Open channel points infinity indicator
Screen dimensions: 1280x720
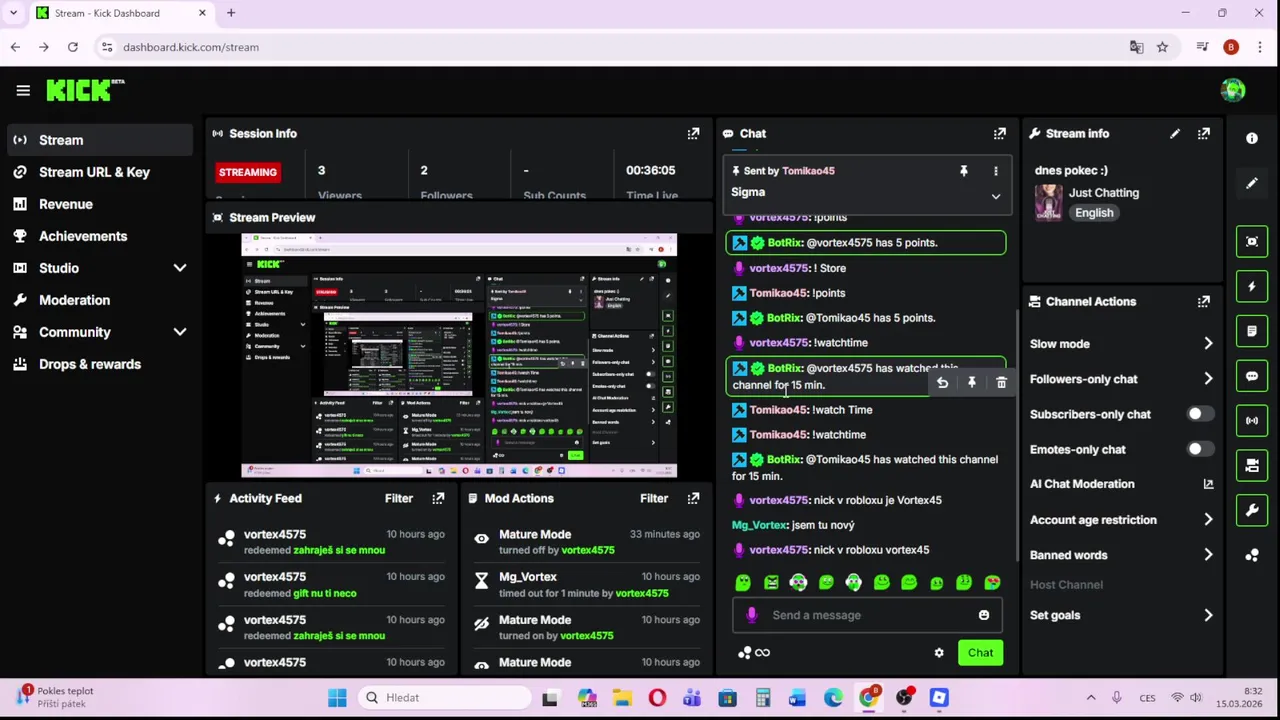753,653
